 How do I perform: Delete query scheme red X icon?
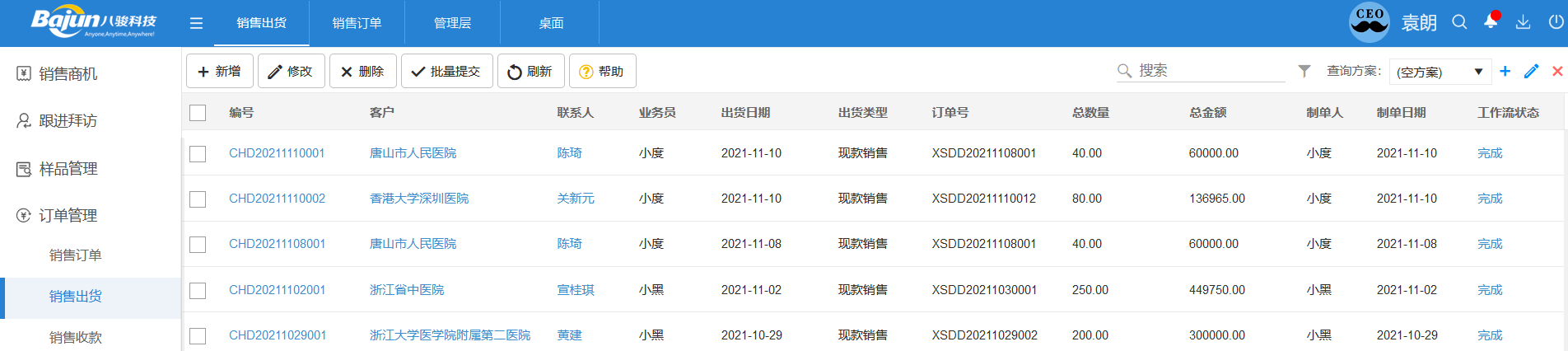(1557, 72)
